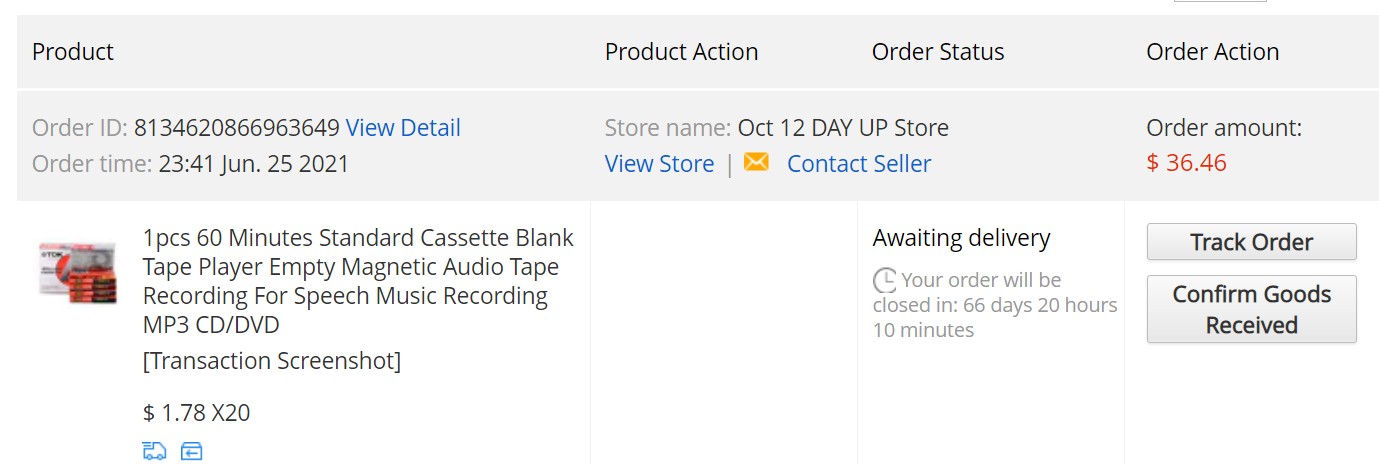Click the Product column header
This screenshot has height=464, width=1391.
(73, 52)
